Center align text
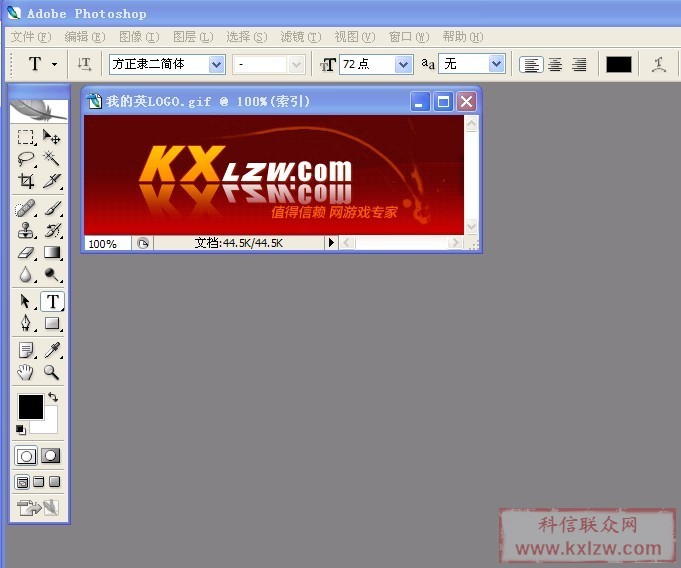Screen dimensions: 681x568 click(555, 65)
